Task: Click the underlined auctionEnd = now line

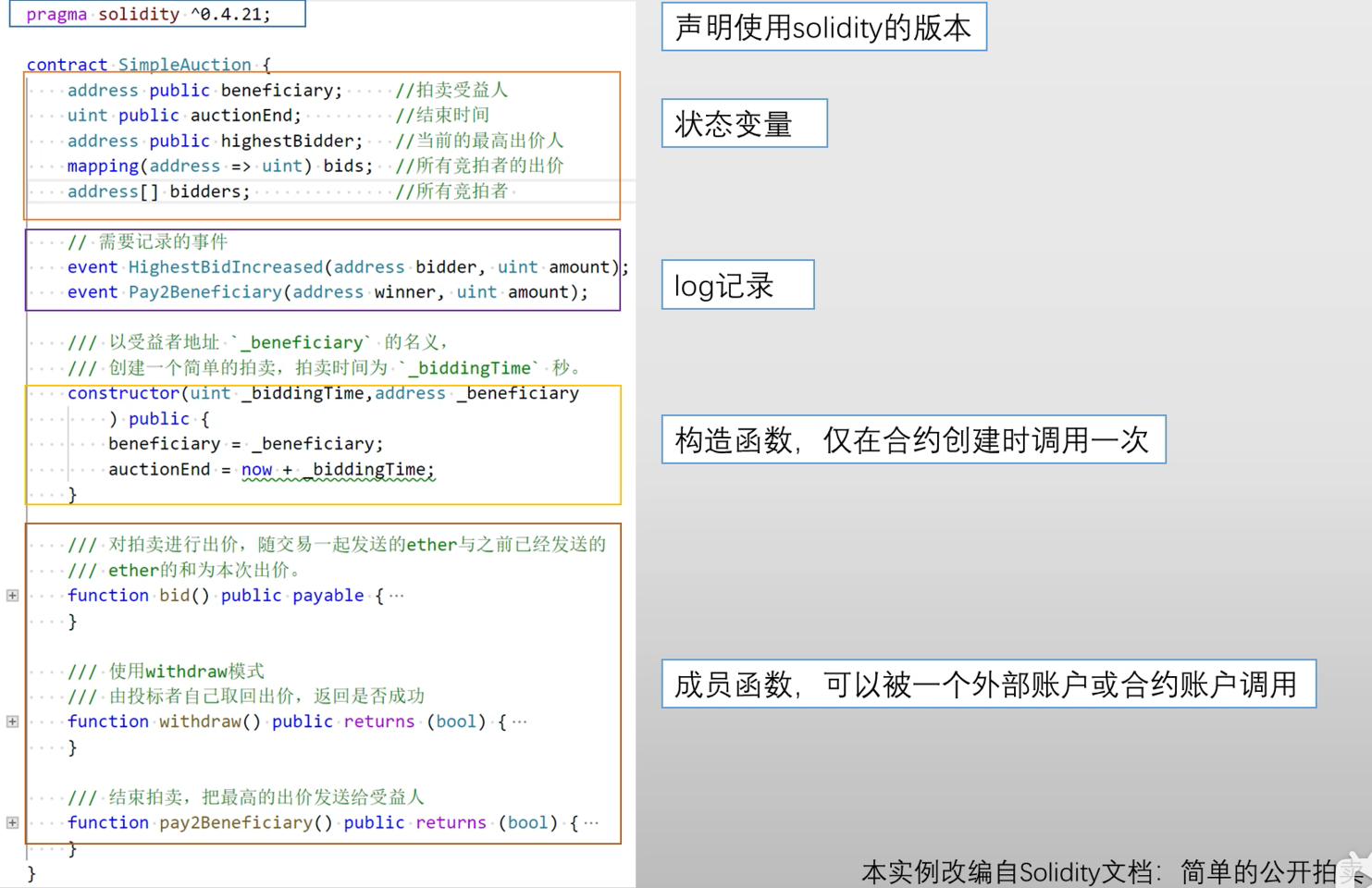Action: pyautogui.click(x=271, y=469)
